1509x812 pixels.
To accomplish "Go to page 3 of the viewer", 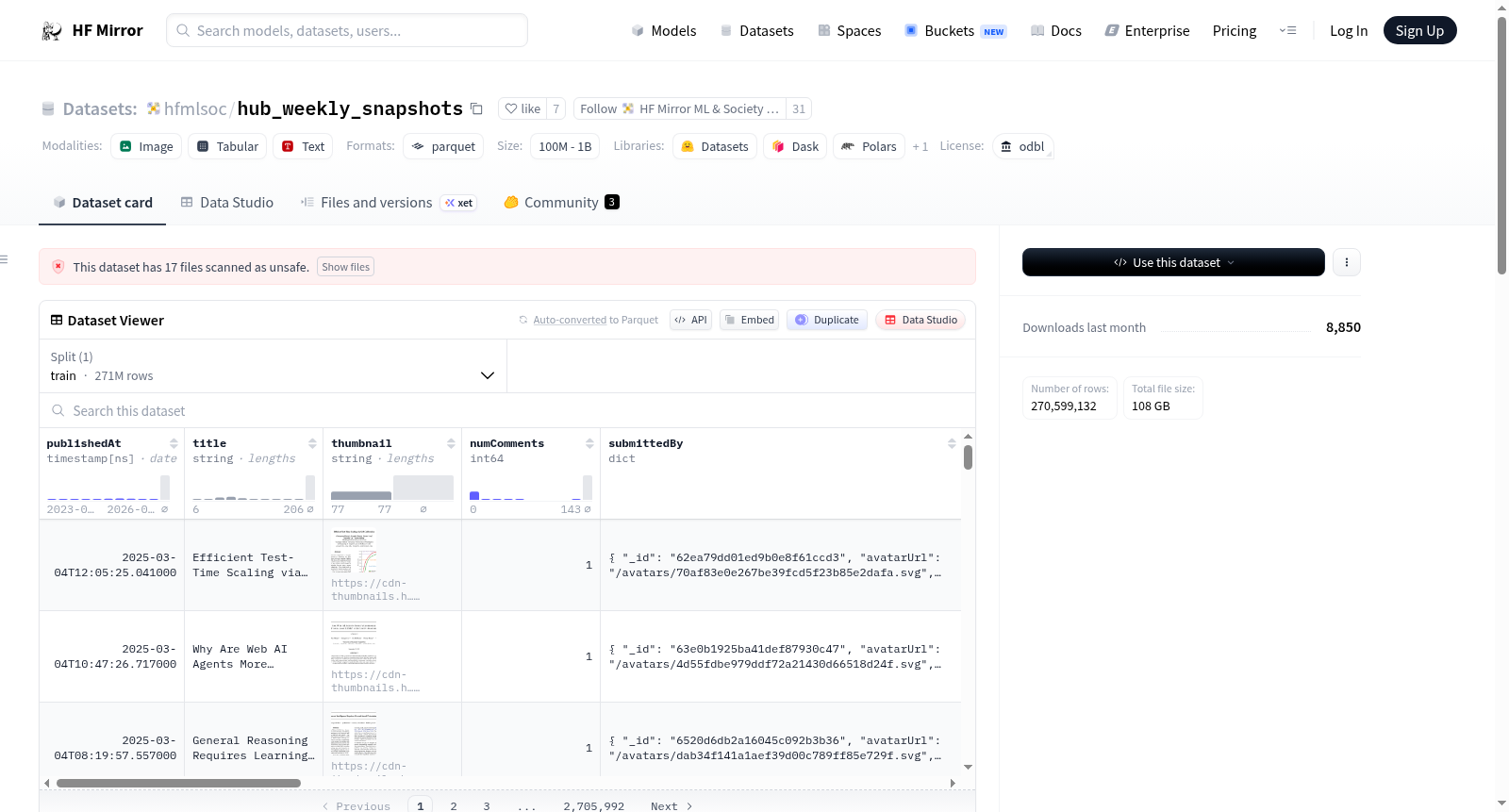I will (487, 805).
